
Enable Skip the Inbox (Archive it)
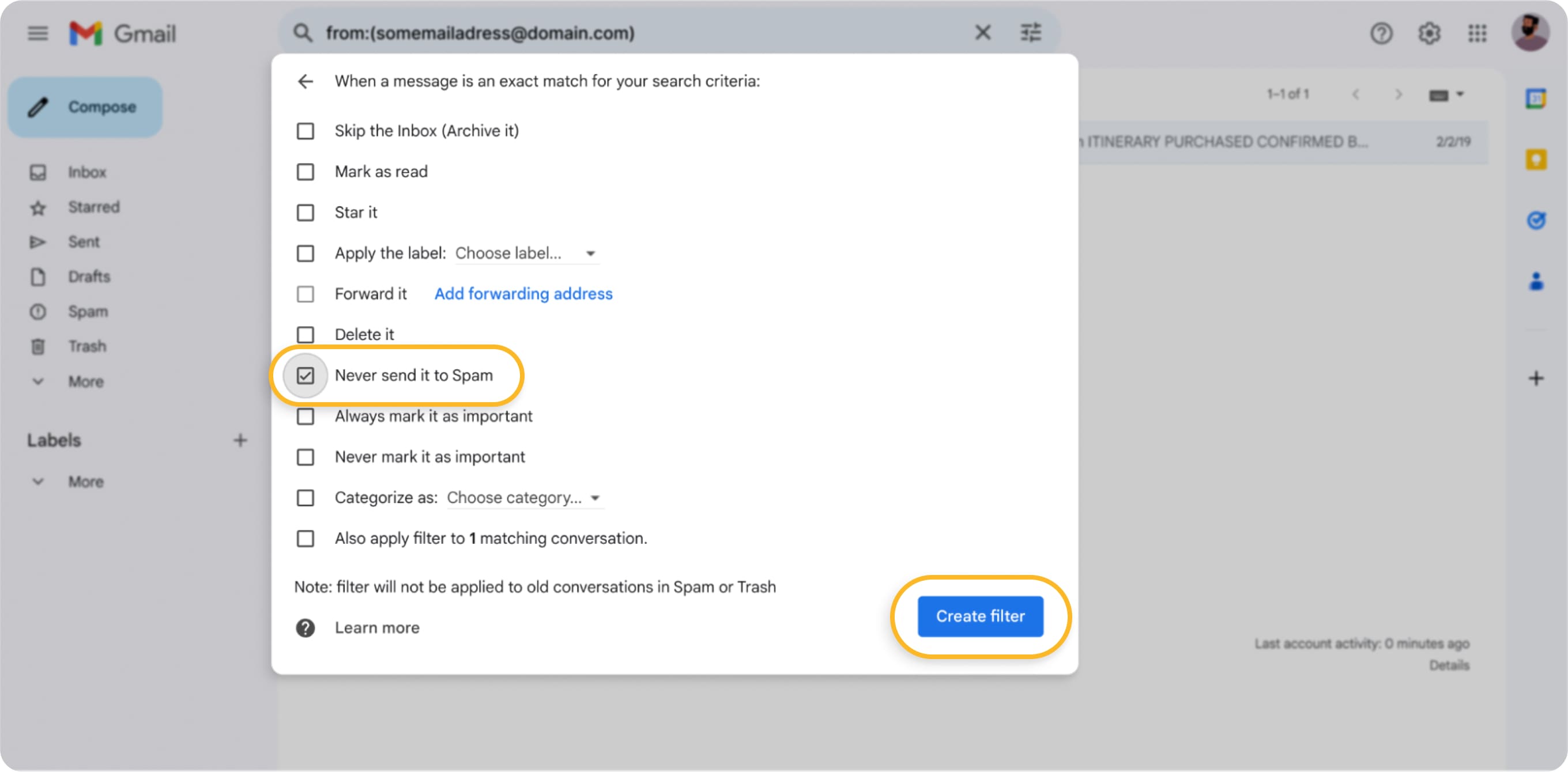[305, 130]
